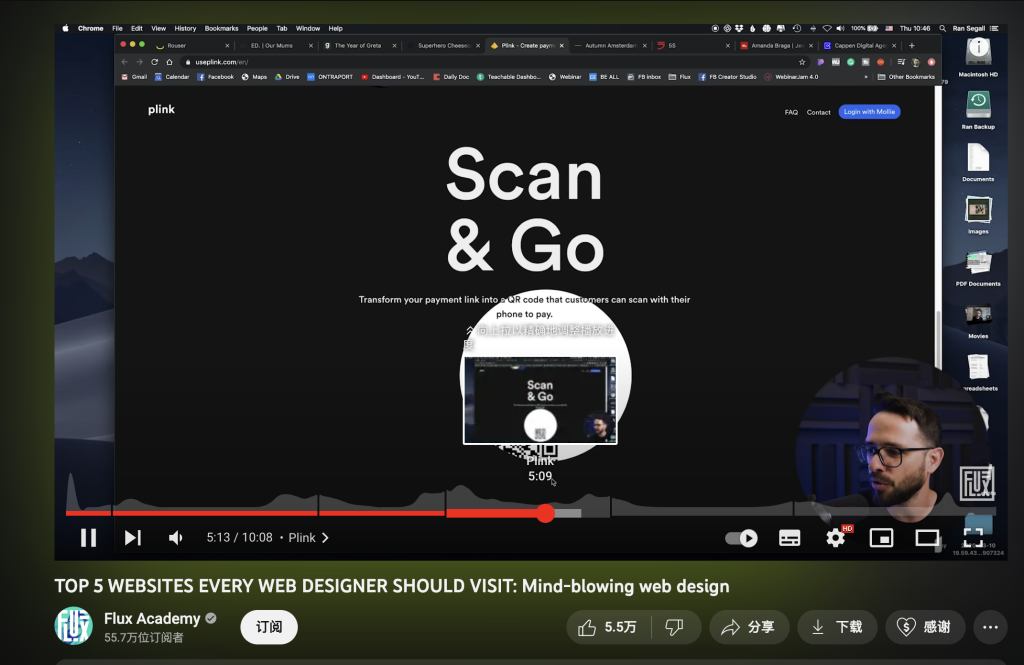The image size is (1024, 665).
Task: Open the ONTRAPORT bookmark in recorded Chrome
Action: 330,77
